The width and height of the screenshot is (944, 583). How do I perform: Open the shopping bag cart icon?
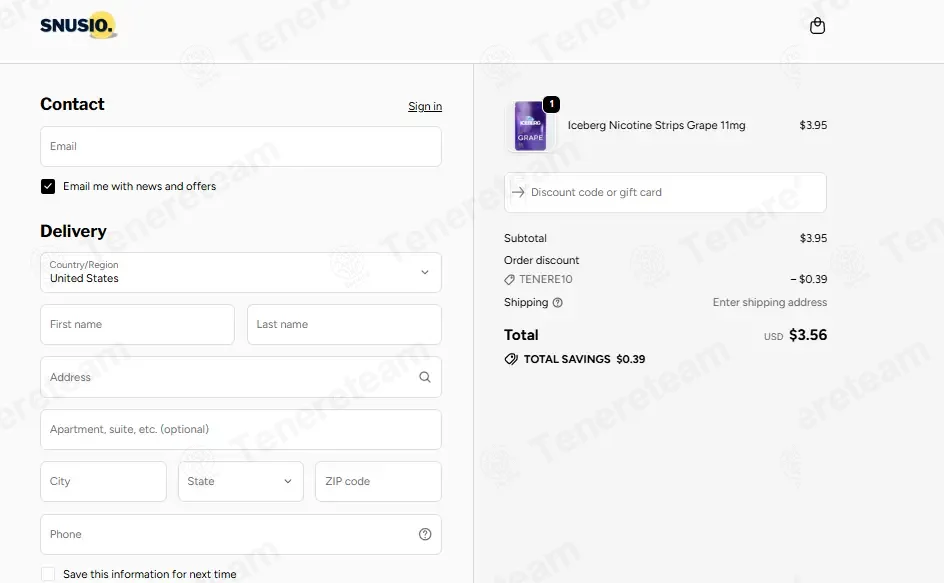[817, 26]
